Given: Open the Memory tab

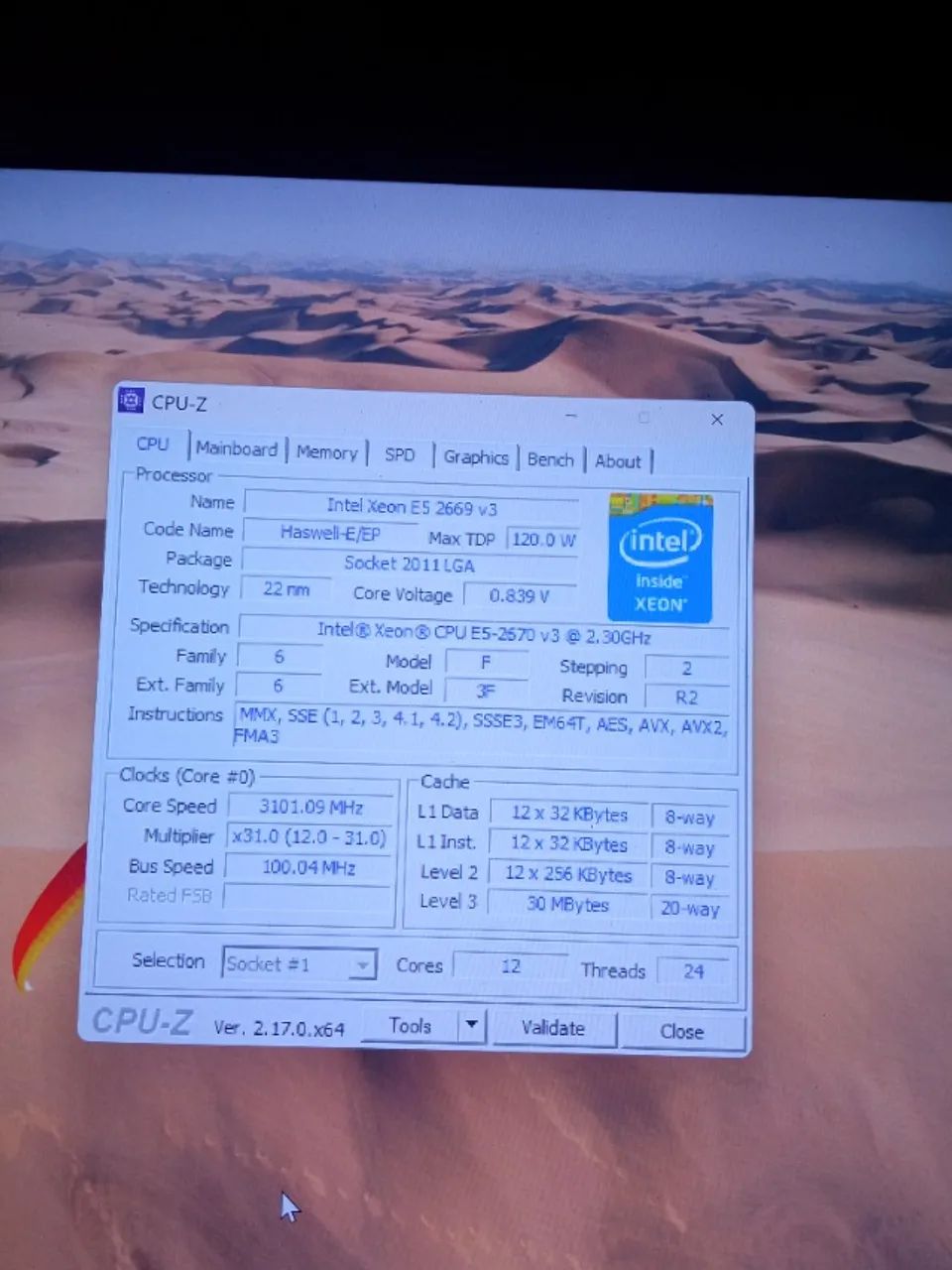Looking at the screenshot, I should coord(327,452).
